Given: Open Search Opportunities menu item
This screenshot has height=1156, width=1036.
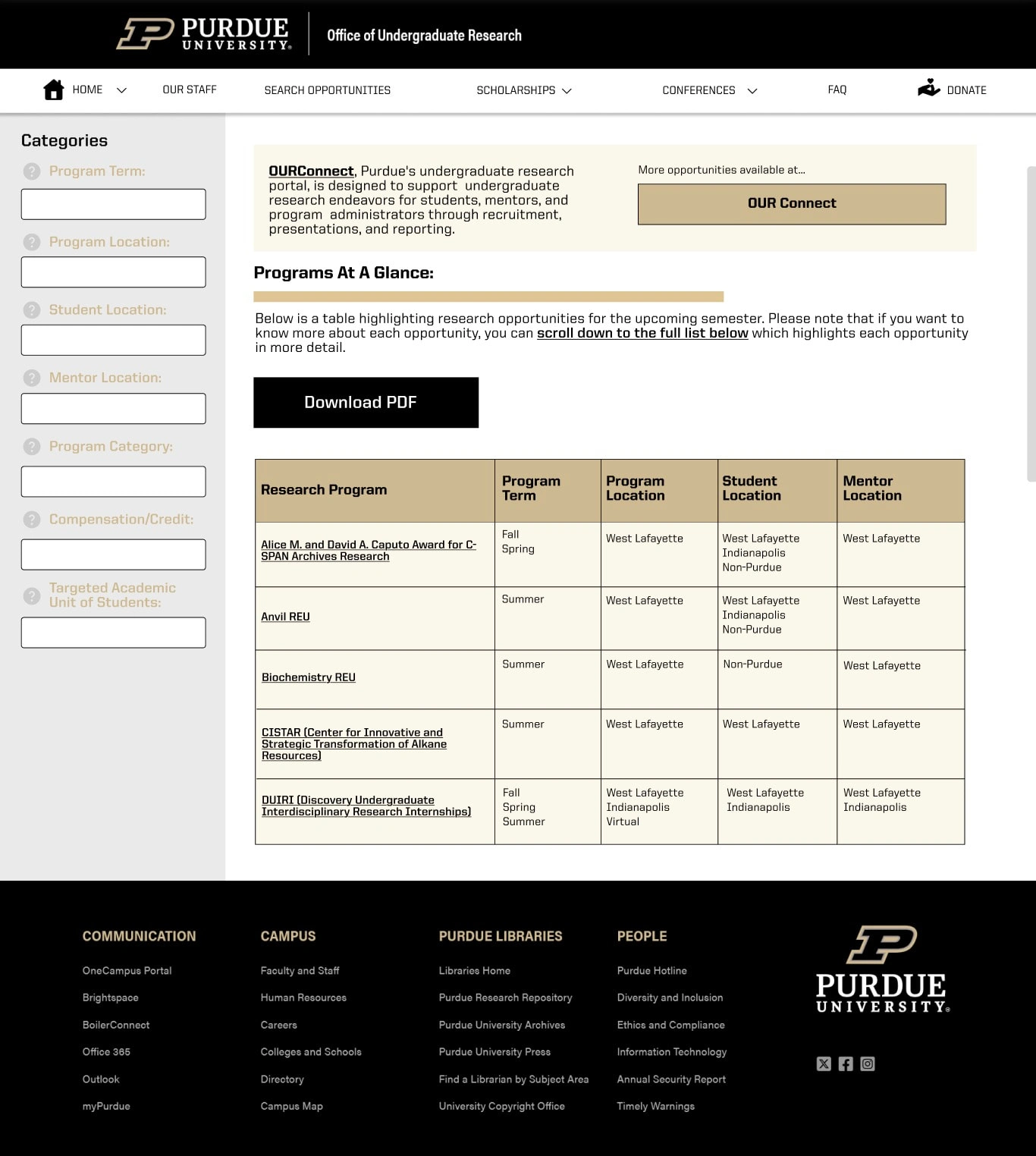Looking at the screenshot, I should click(x=328, y=90).
